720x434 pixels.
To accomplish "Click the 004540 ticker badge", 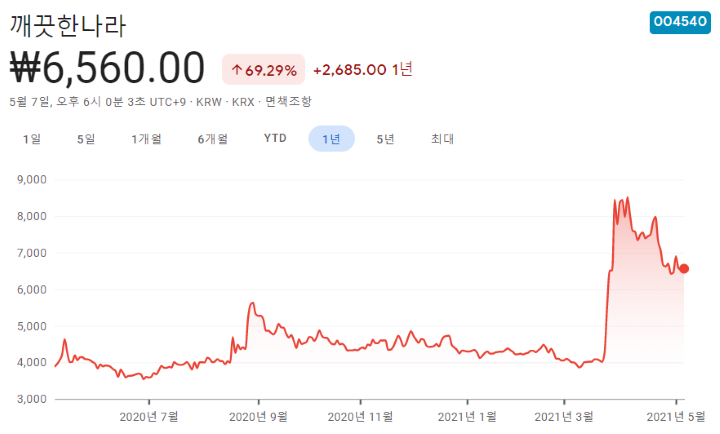I will pos(680,22).
